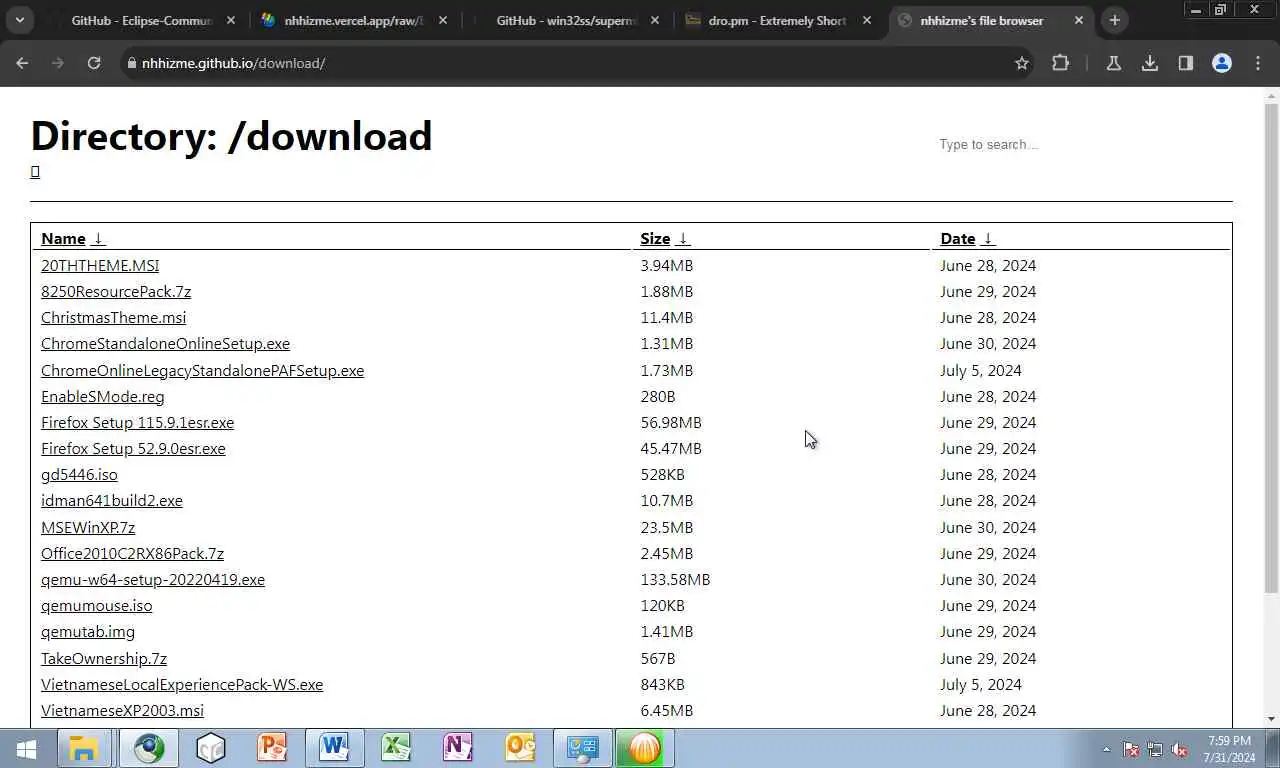The image size is (1280, 768).
Task: Download ChromeOnlineLegacyStandalonePAFSetup.exe
Action: coord(202,370)
